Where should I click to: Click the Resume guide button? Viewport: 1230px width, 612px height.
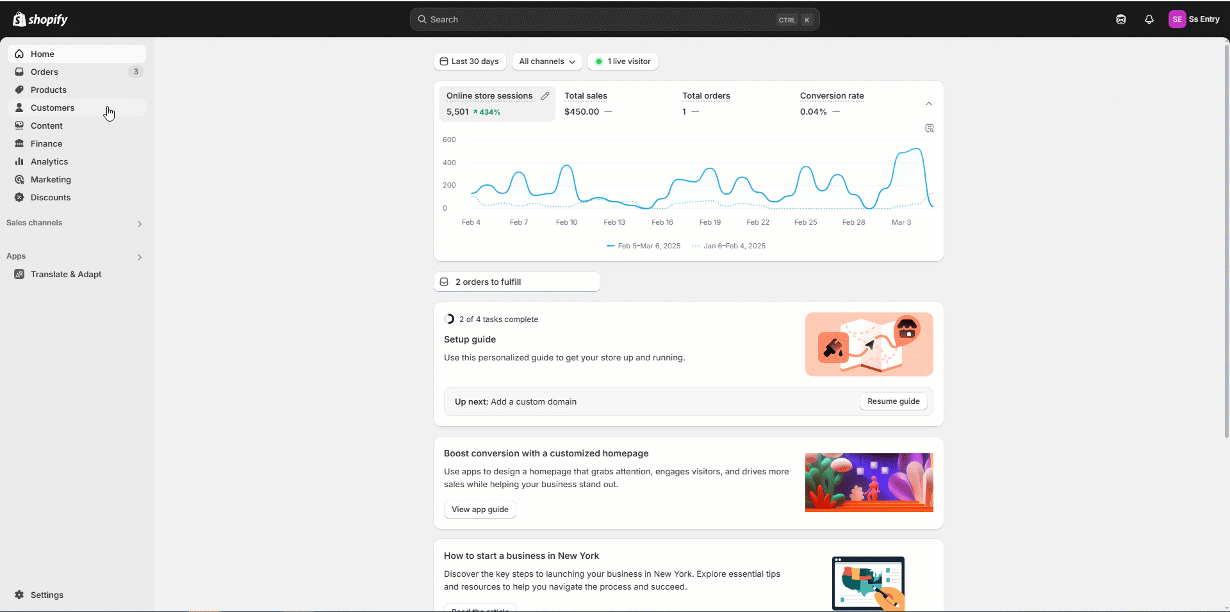[x=893, y=401]
